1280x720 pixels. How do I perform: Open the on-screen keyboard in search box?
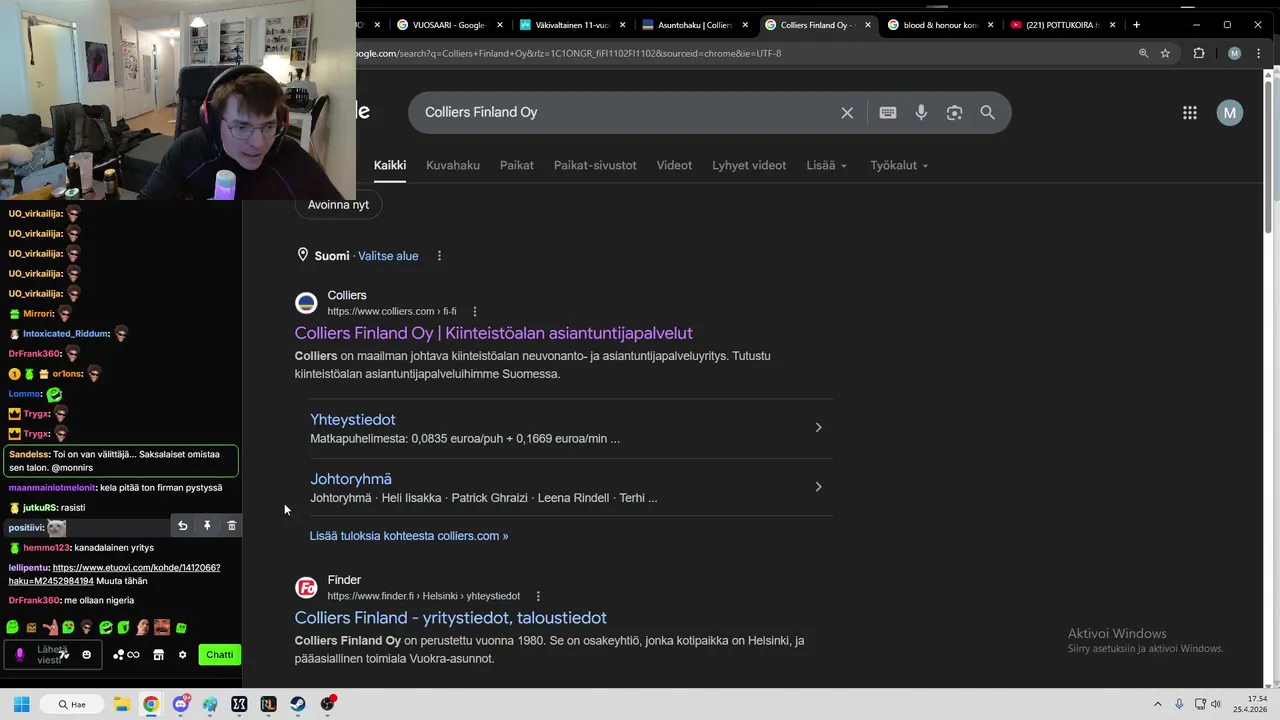tap(888, 113)
